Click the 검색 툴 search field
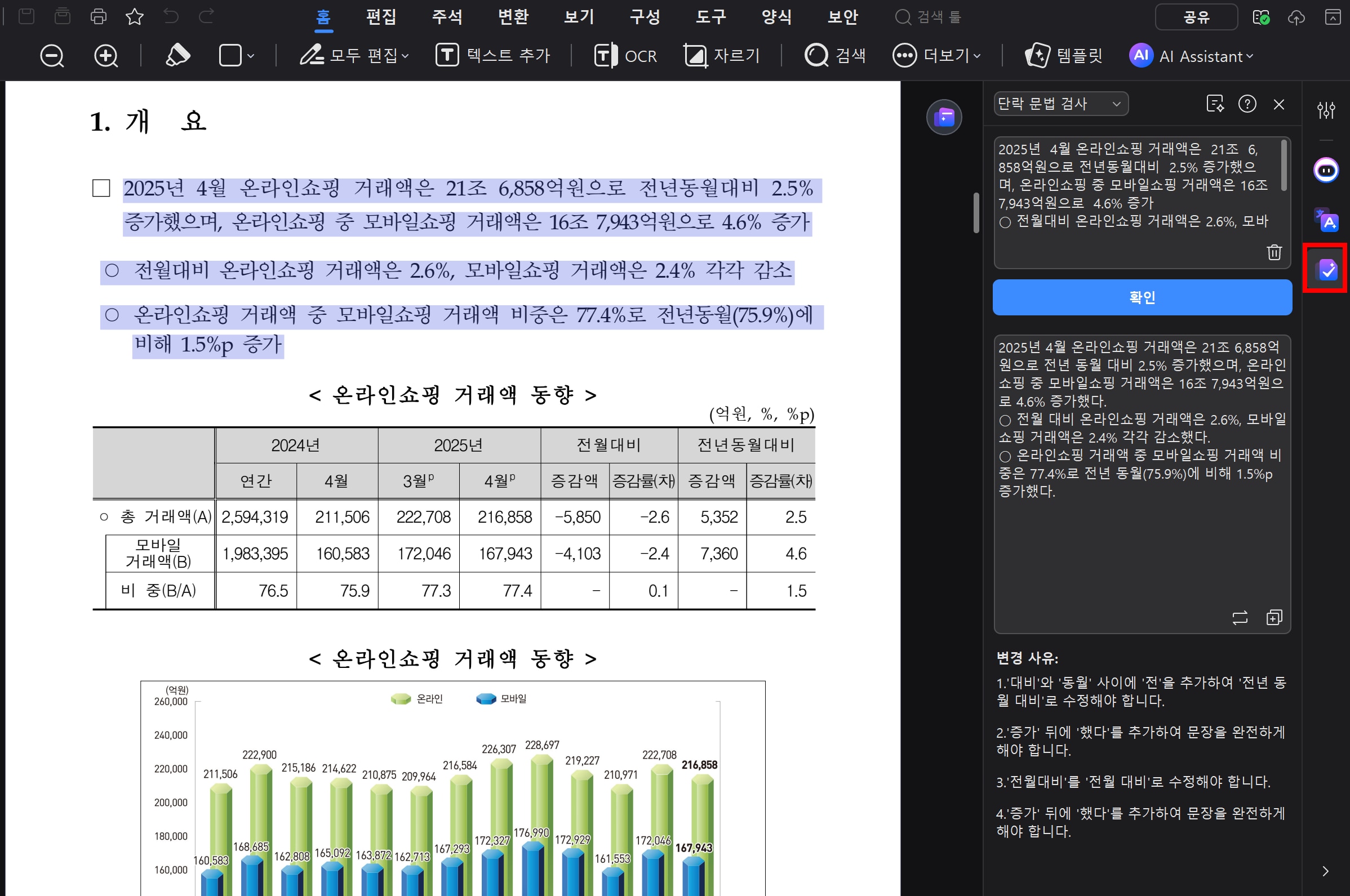The image size is (1350, 896). tap(928, 17)
